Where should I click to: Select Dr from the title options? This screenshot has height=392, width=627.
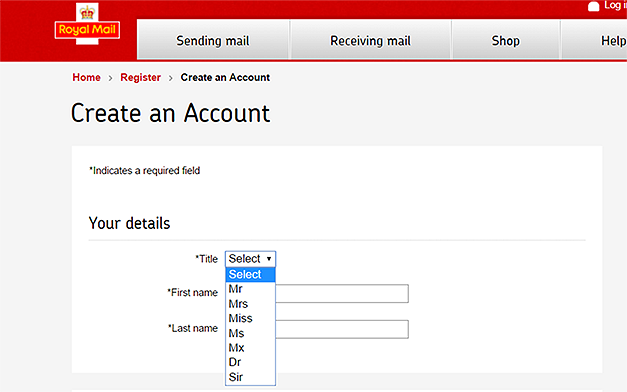(250, 362)
